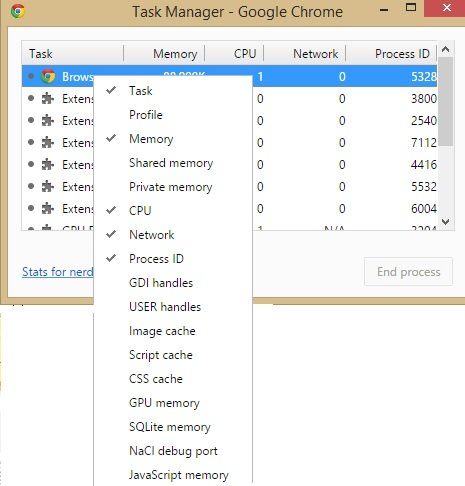Click the End process button
This screenshot has width=465, height=486.
pyautogui.click(x=408, y=272)
